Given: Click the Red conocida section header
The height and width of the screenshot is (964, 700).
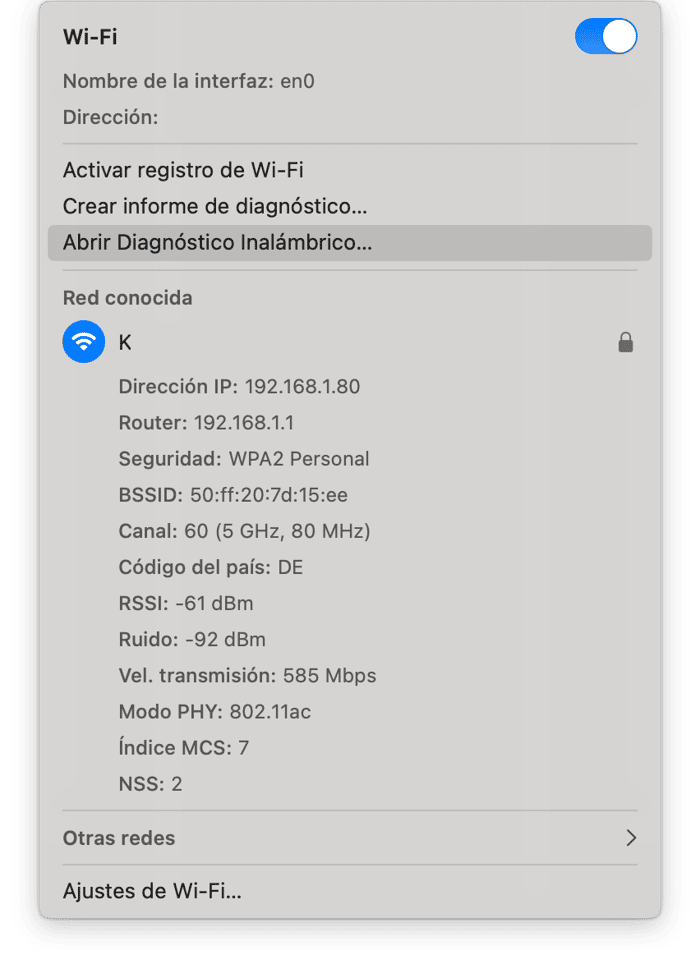Looking at the screenshot, I should coord(128,298).
